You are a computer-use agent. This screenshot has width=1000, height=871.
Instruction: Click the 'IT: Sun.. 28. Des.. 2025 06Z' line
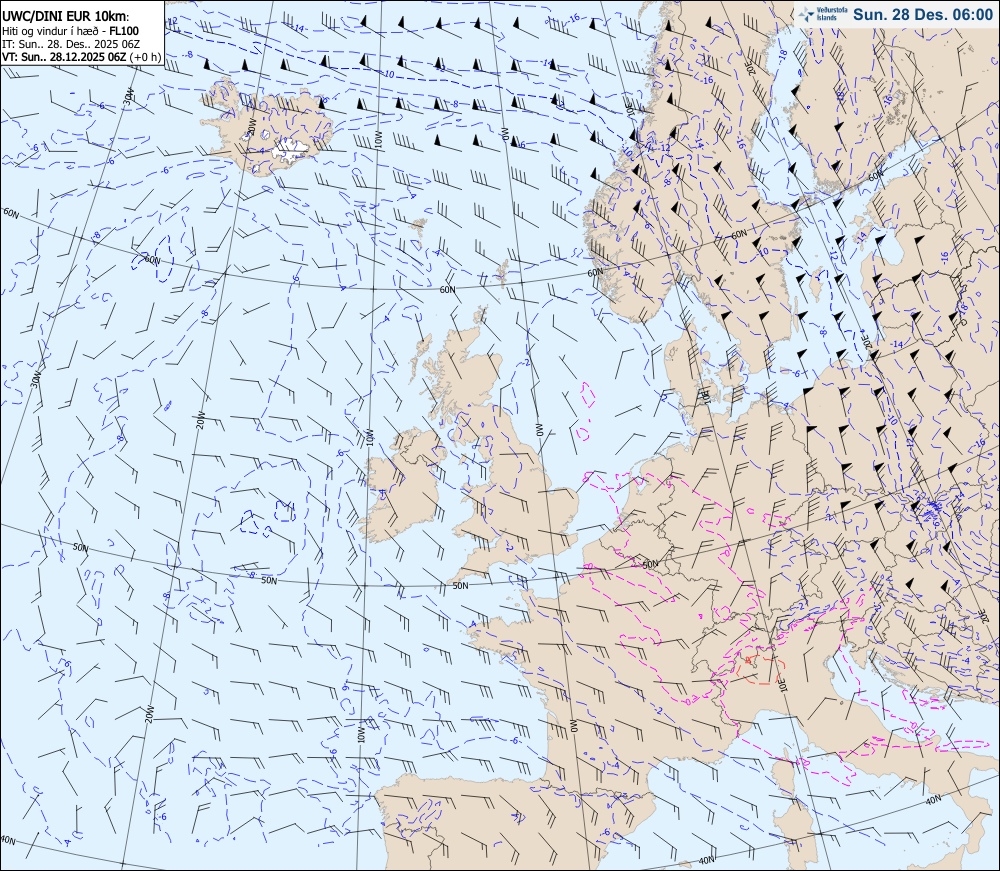[x=71, y=44]
